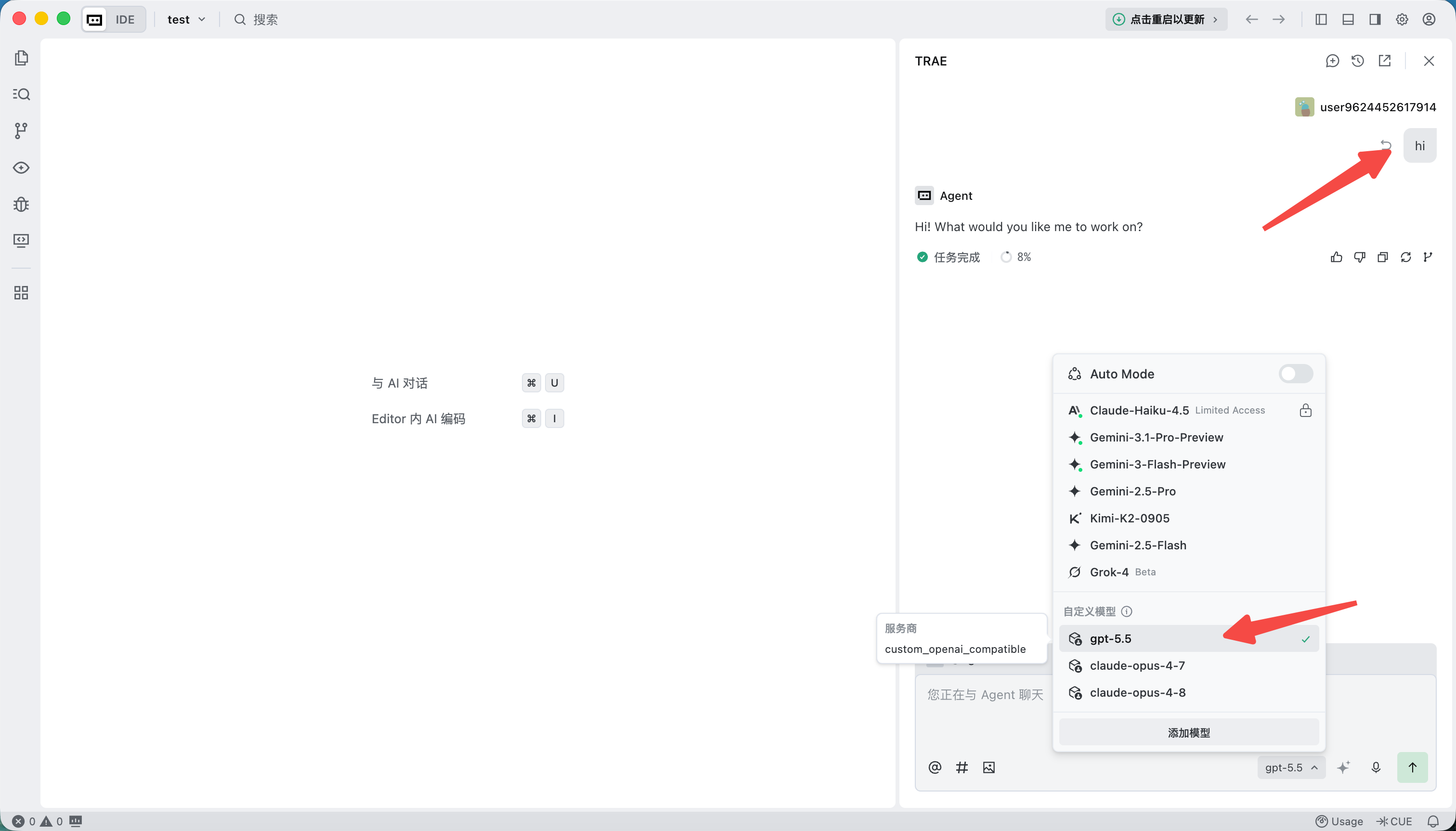Screen dimensions: 1456x831
Task: Navigate back with the left arrow
Action: [1252, 19]
